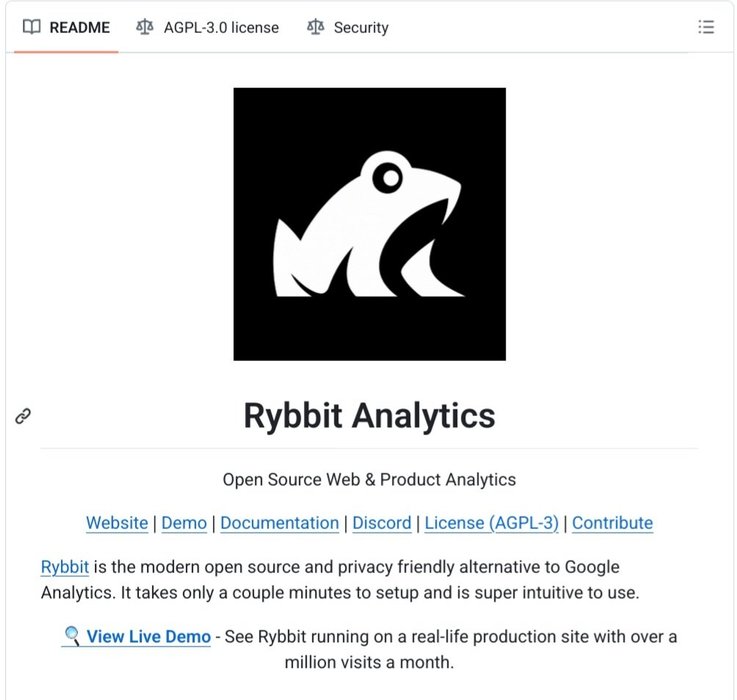Viewport: 737px width, 700px height.
Task: Switch to the README tab
Action: point(78,28)
